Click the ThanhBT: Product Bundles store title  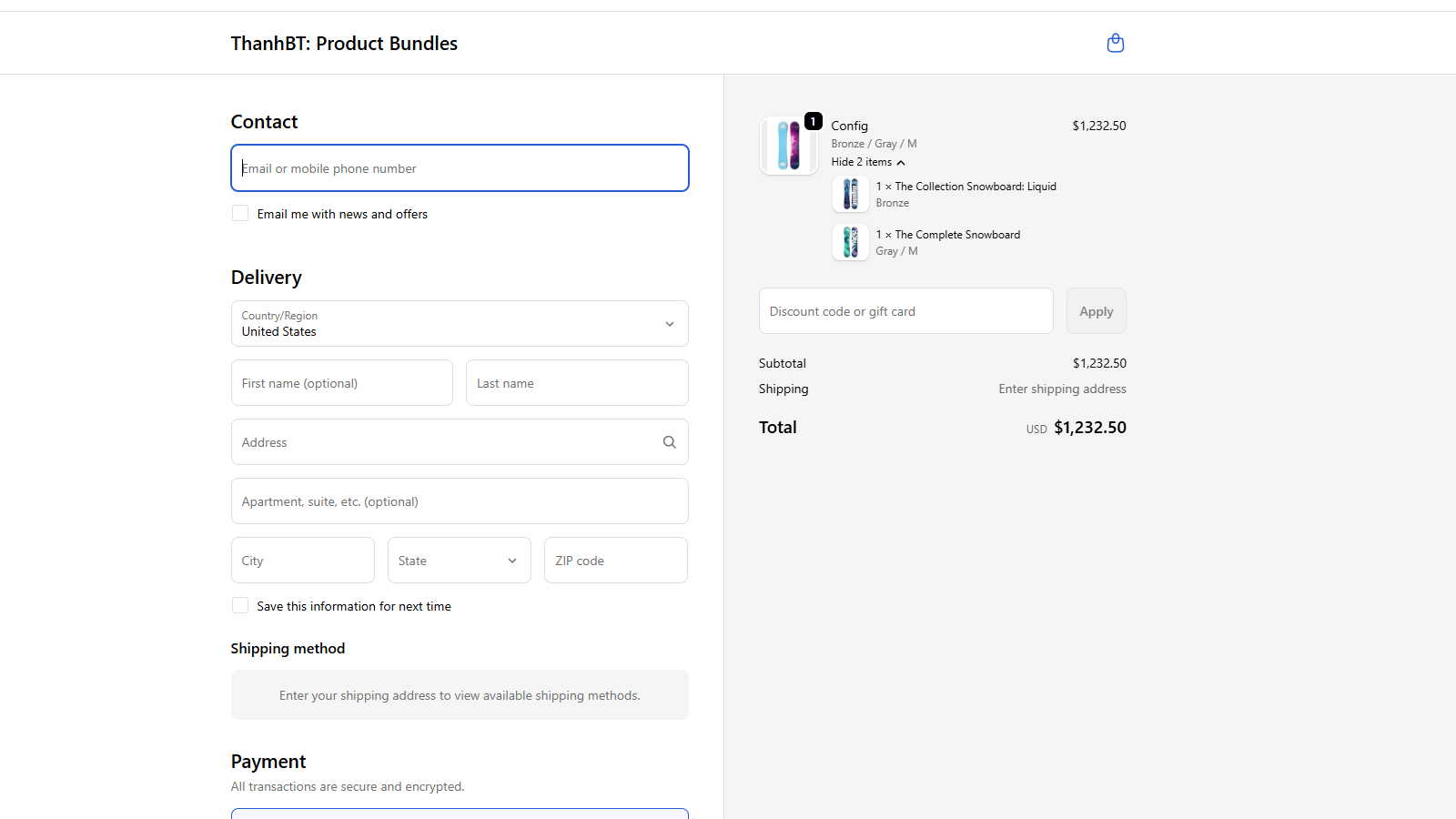click(x=344, y=44)
